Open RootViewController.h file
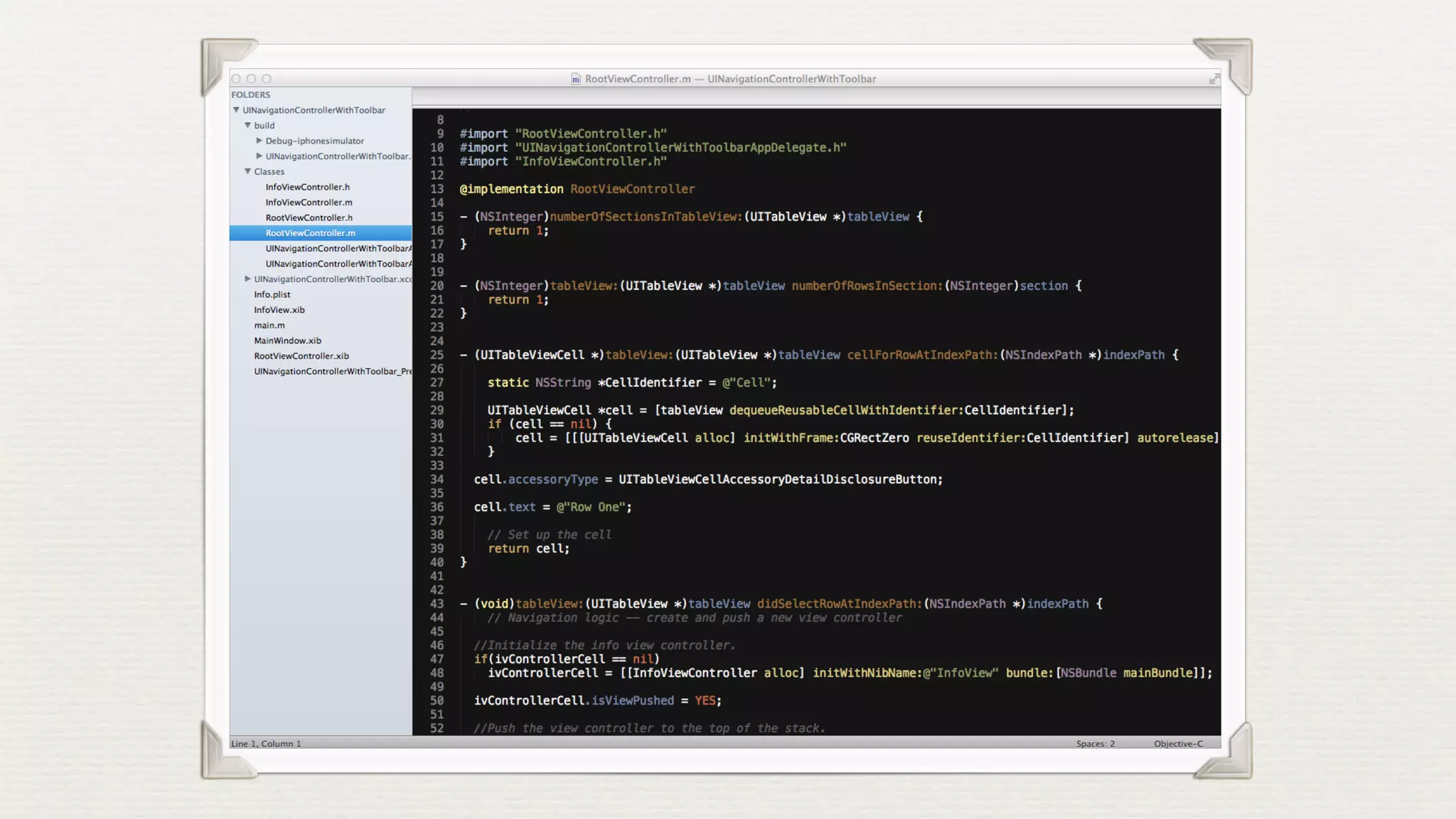Image resolution: width=1456 pixels, height=819 pixels. (x=309, y=218)
